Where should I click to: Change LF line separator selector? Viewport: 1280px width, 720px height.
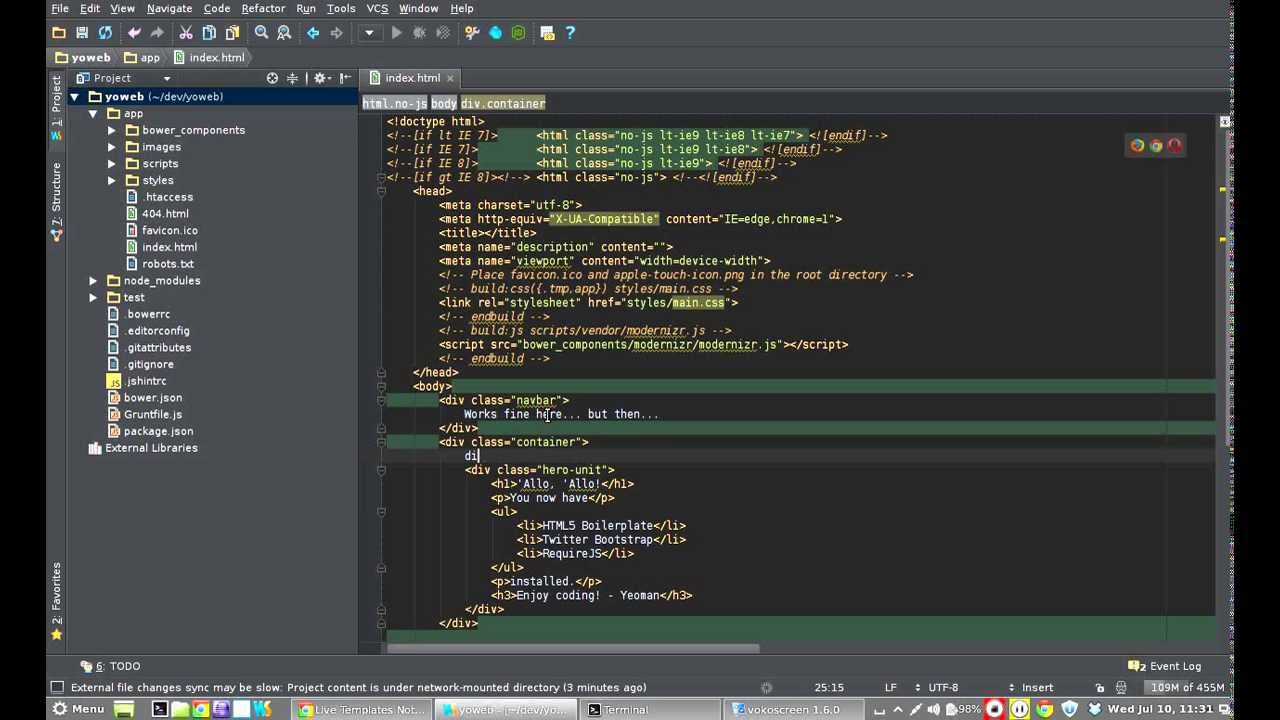point(890,687)
